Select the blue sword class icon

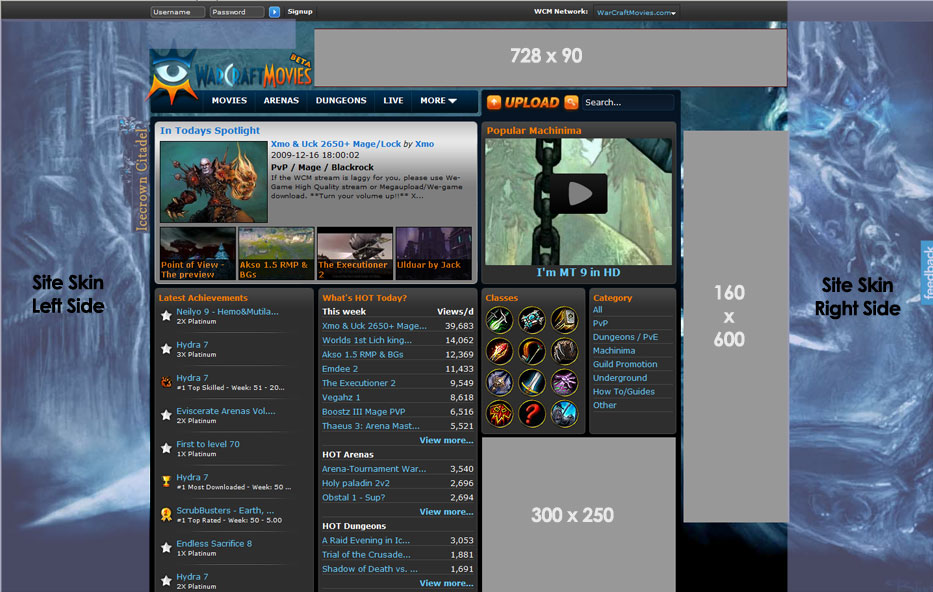pyautogui.click(x=531, y=383)
